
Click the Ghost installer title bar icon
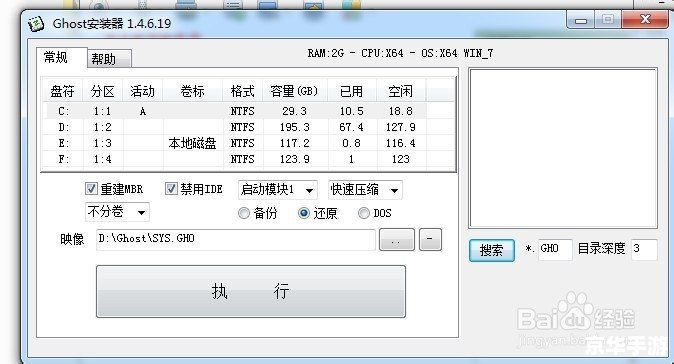(x=36, y=24)
